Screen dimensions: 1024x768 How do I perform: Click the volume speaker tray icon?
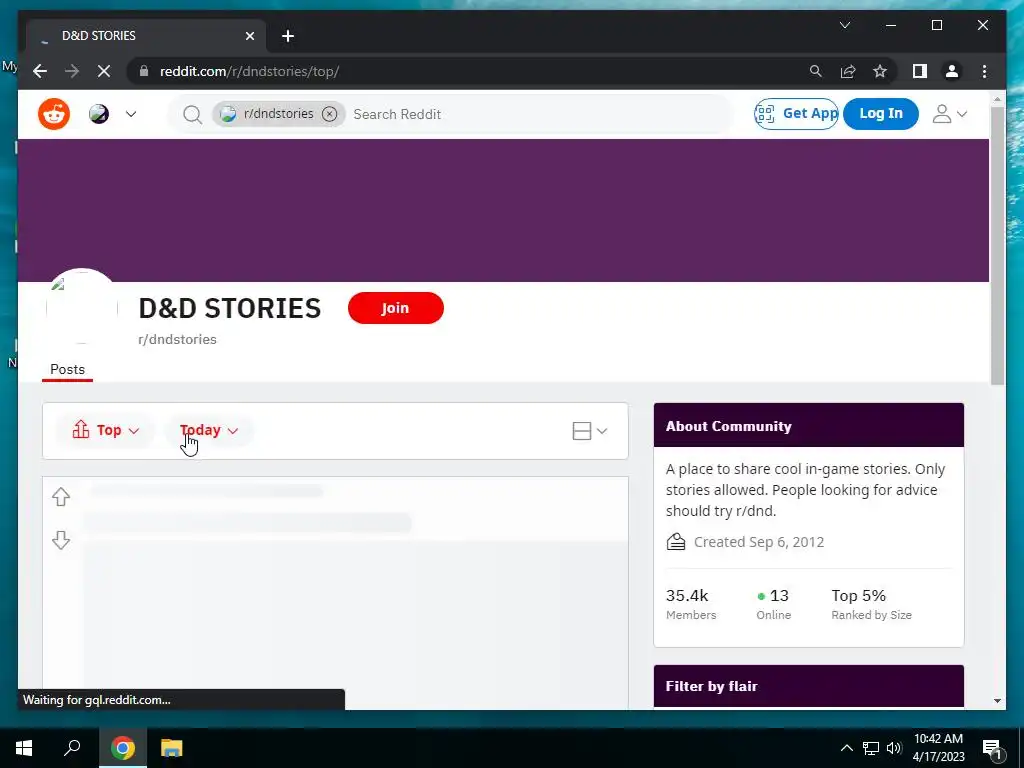pos(894,748)
